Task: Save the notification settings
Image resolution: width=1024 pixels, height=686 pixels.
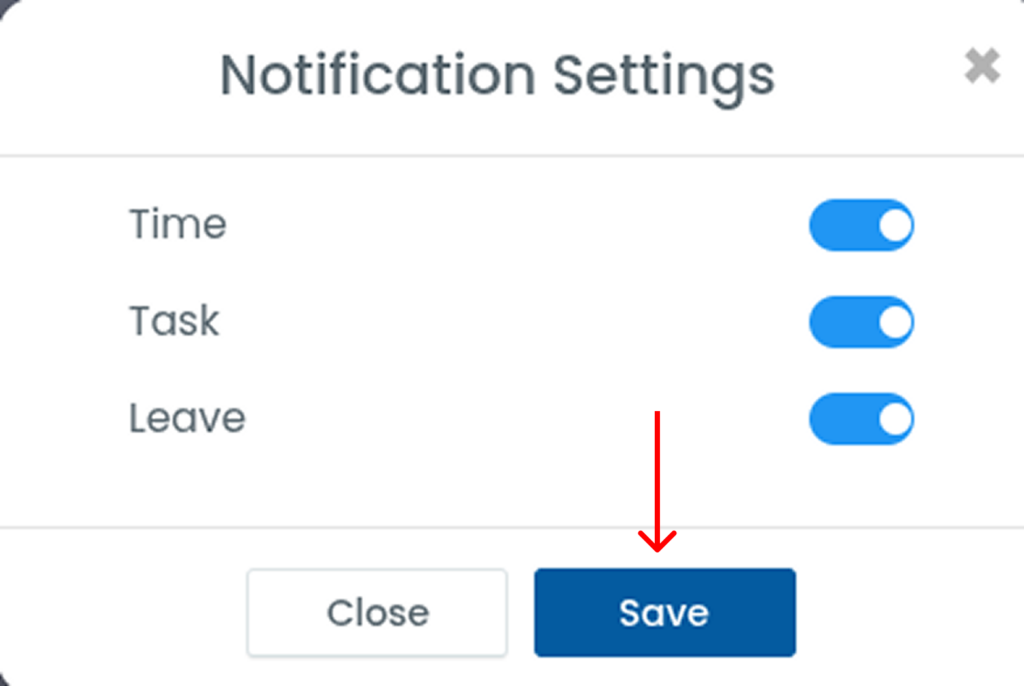Action: pos(664,612)
